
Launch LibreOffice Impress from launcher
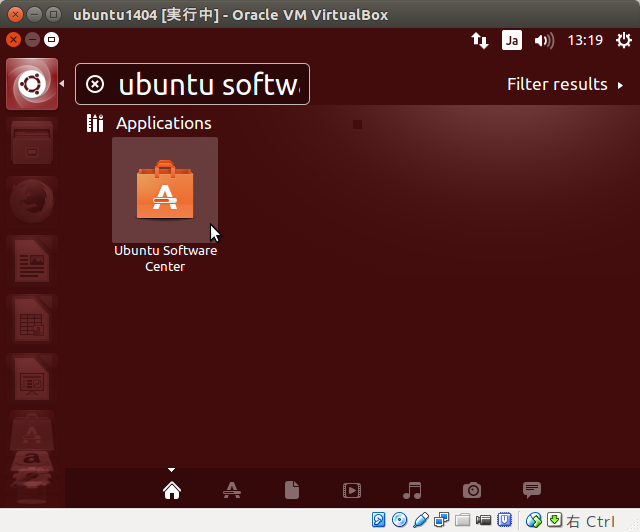[x=32, y=378]
